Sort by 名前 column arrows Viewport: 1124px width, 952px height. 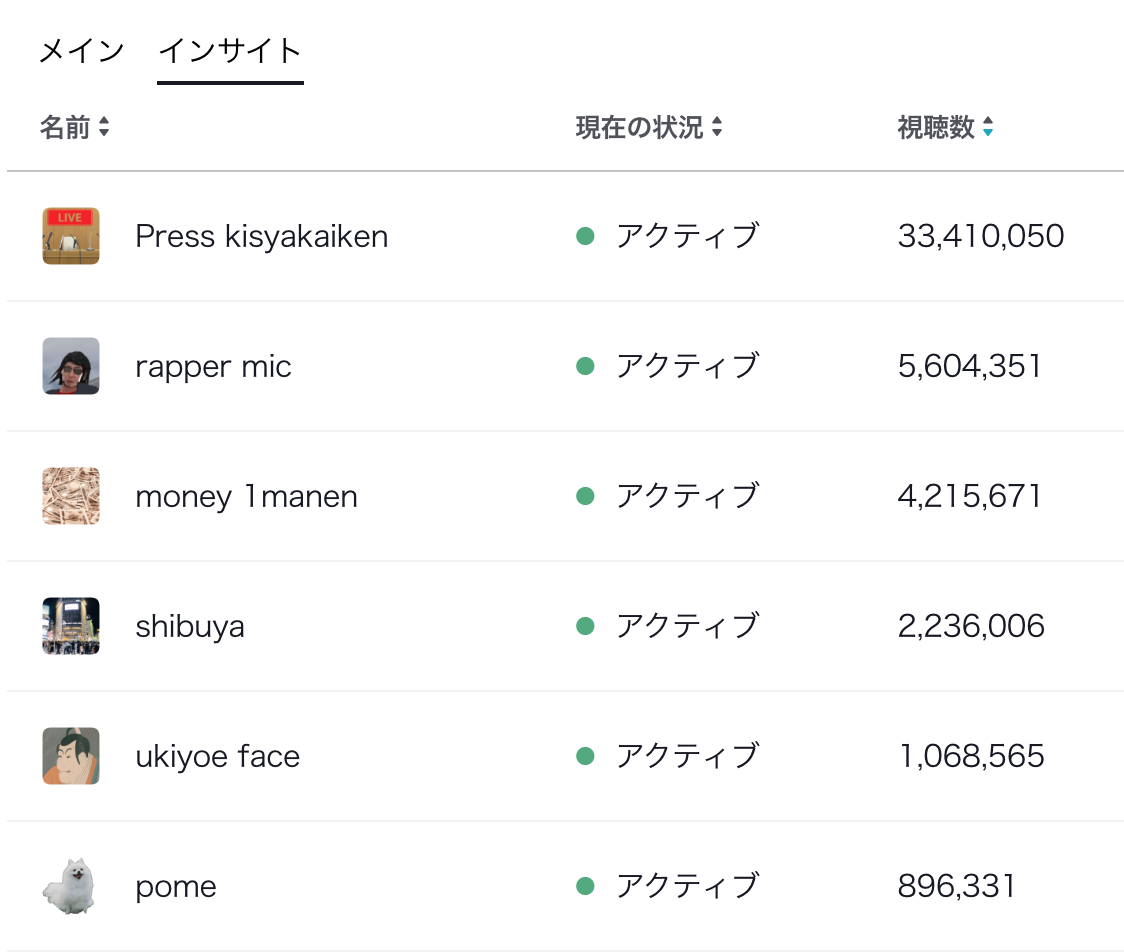104,128
